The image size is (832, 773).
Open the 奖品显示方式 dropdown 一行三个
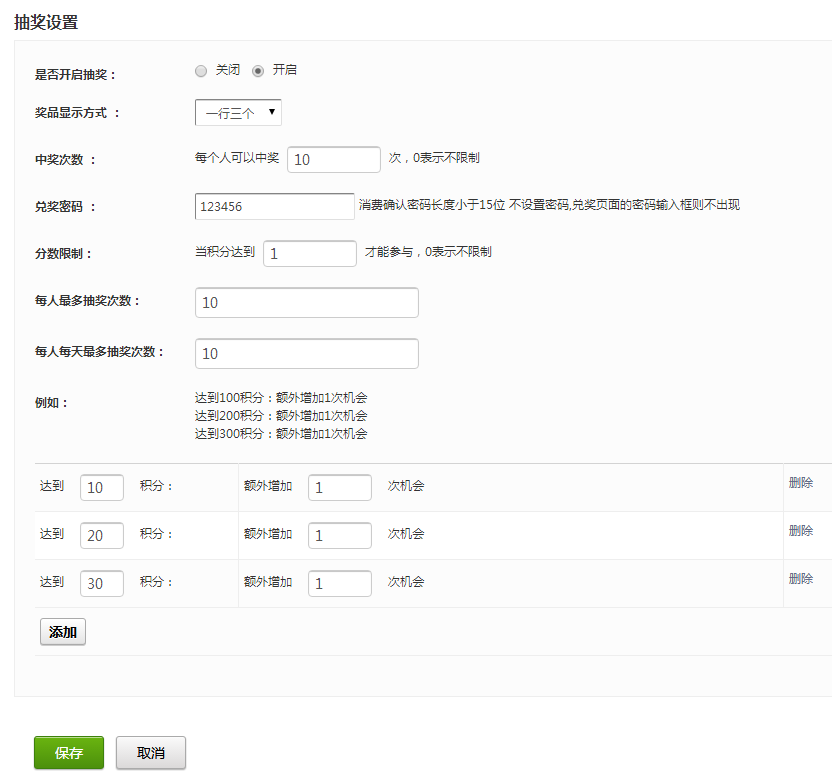[x=238, y=112]
